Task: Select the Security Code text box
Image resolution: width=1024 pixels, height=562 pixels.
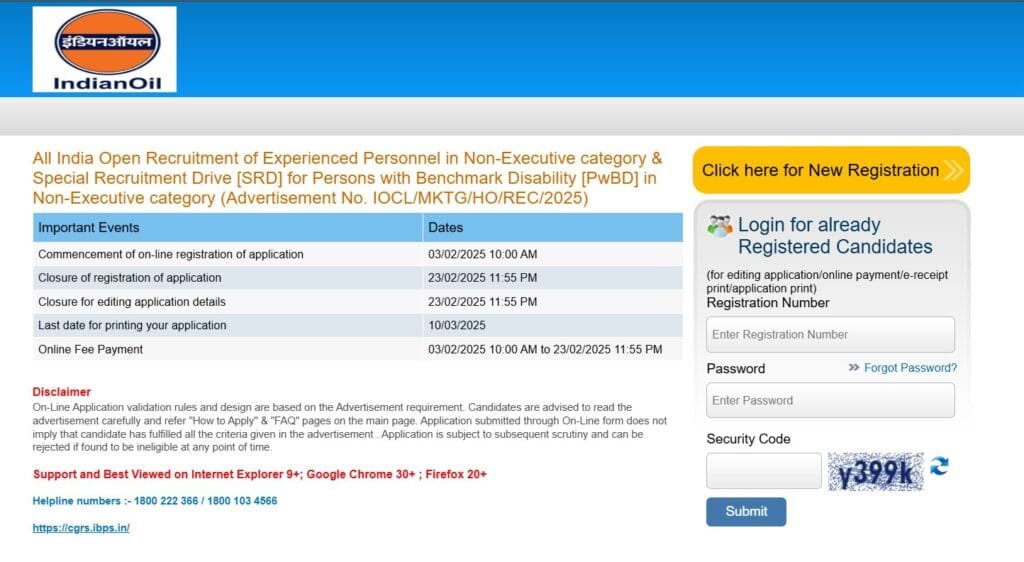Action: click(x=763, y=471)
